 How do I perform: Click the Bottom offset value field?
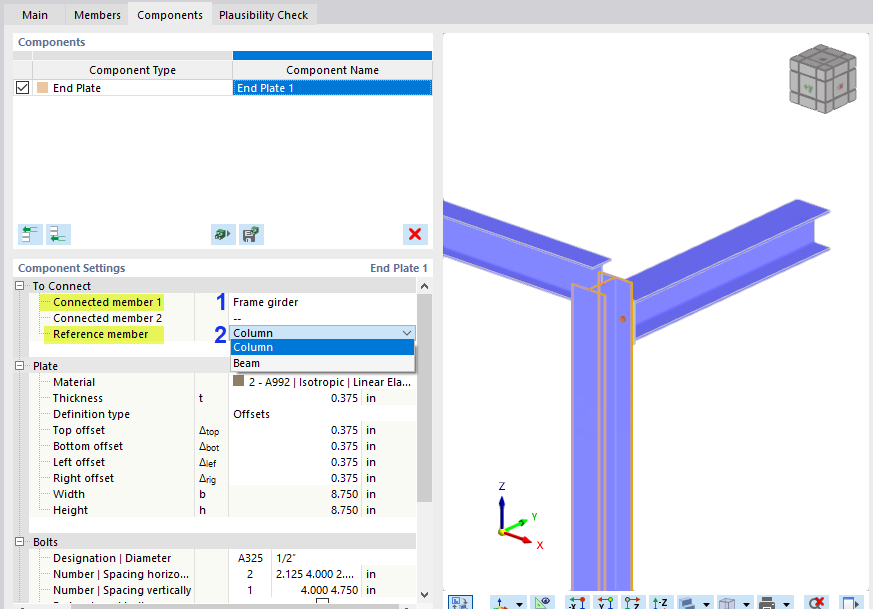tap(295, 446)
